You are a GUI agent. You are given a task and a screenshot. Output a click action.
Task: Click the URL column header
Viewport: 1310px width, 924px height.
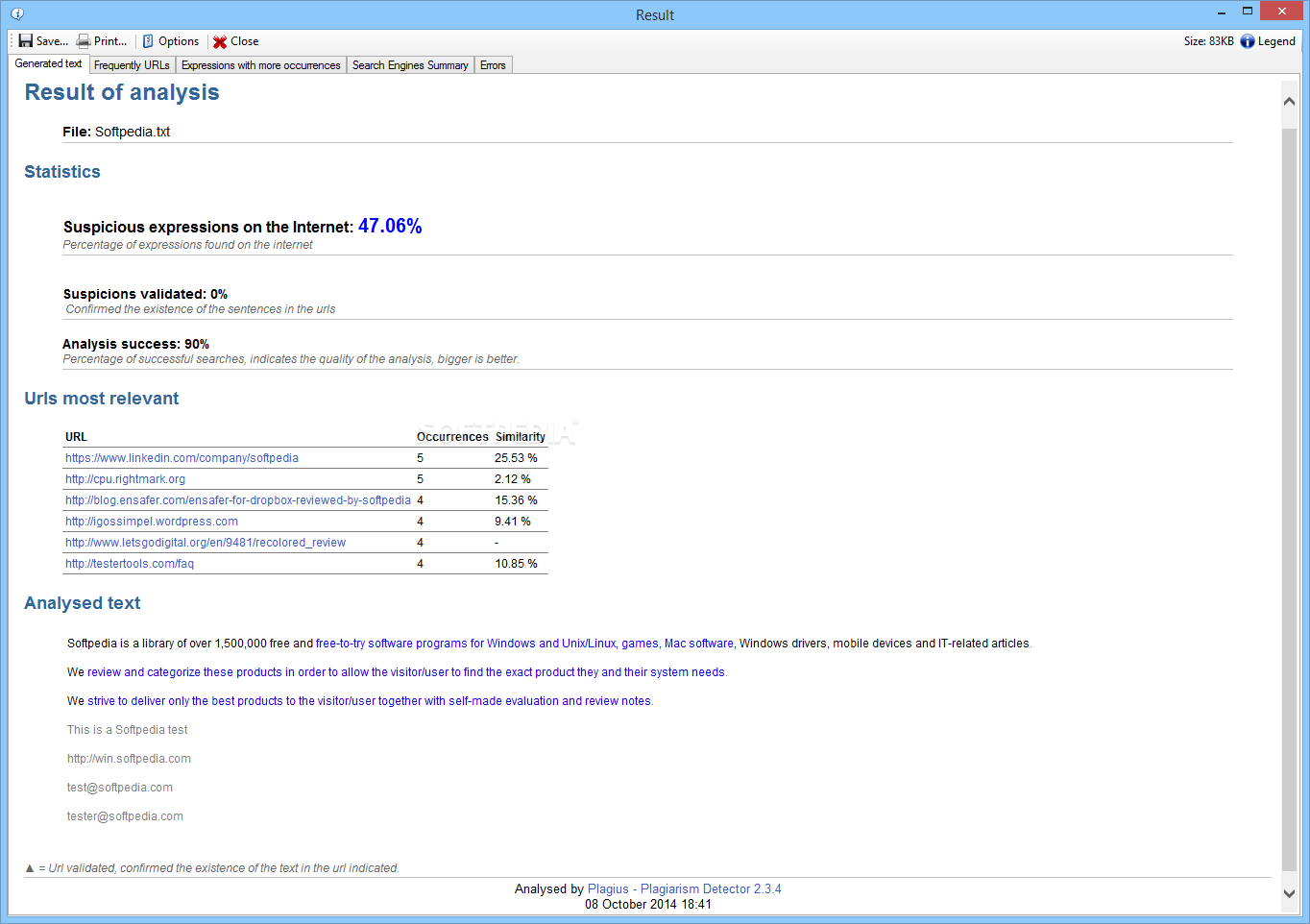point(76,437)
